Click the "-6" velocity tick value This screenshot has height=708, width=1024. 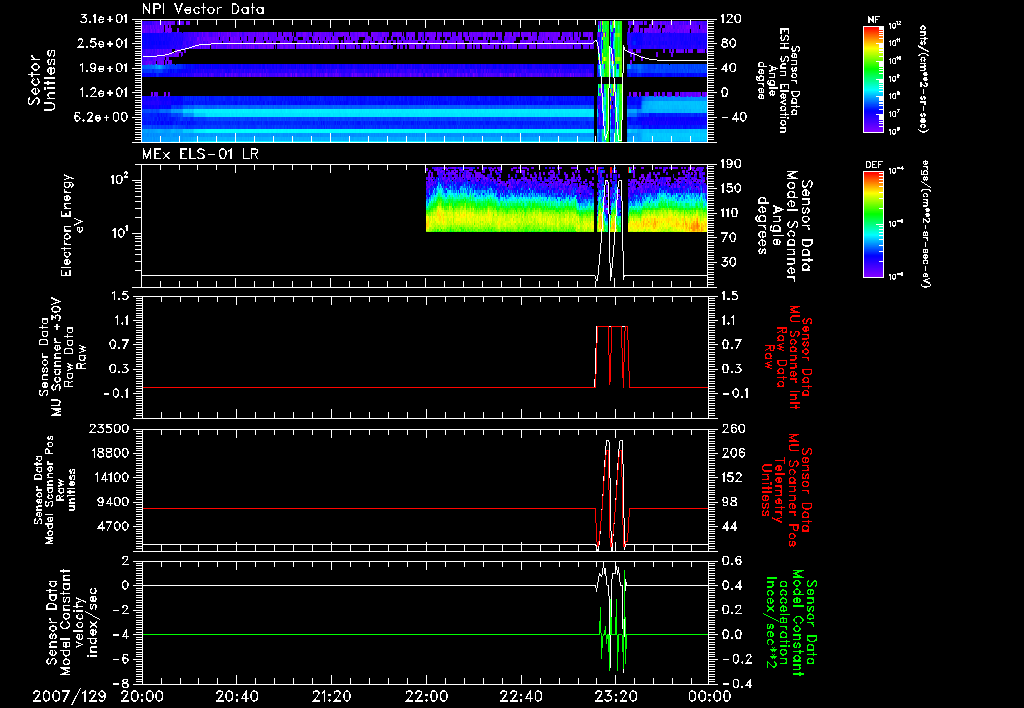(122, 659)
